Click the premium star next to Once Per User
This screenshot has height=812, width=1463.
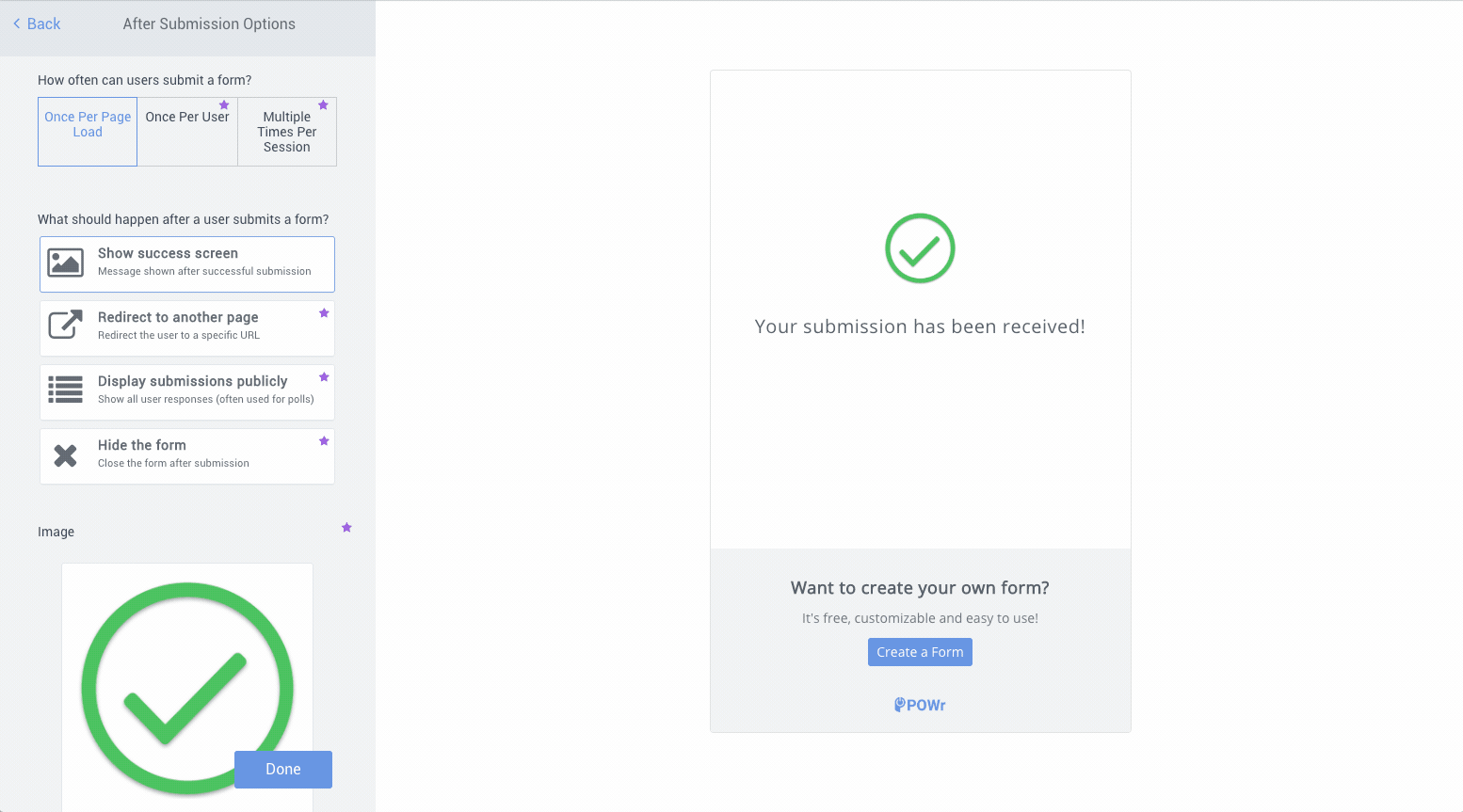[224, 105]
